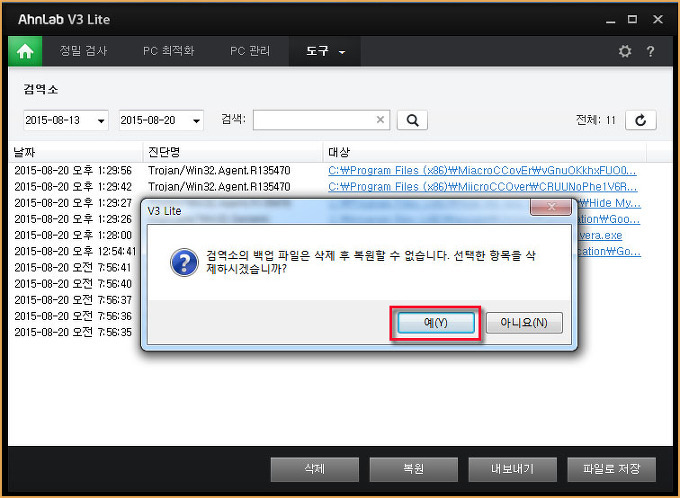Refresh the quarantine list
680x498 pixels.
[641, 120]
